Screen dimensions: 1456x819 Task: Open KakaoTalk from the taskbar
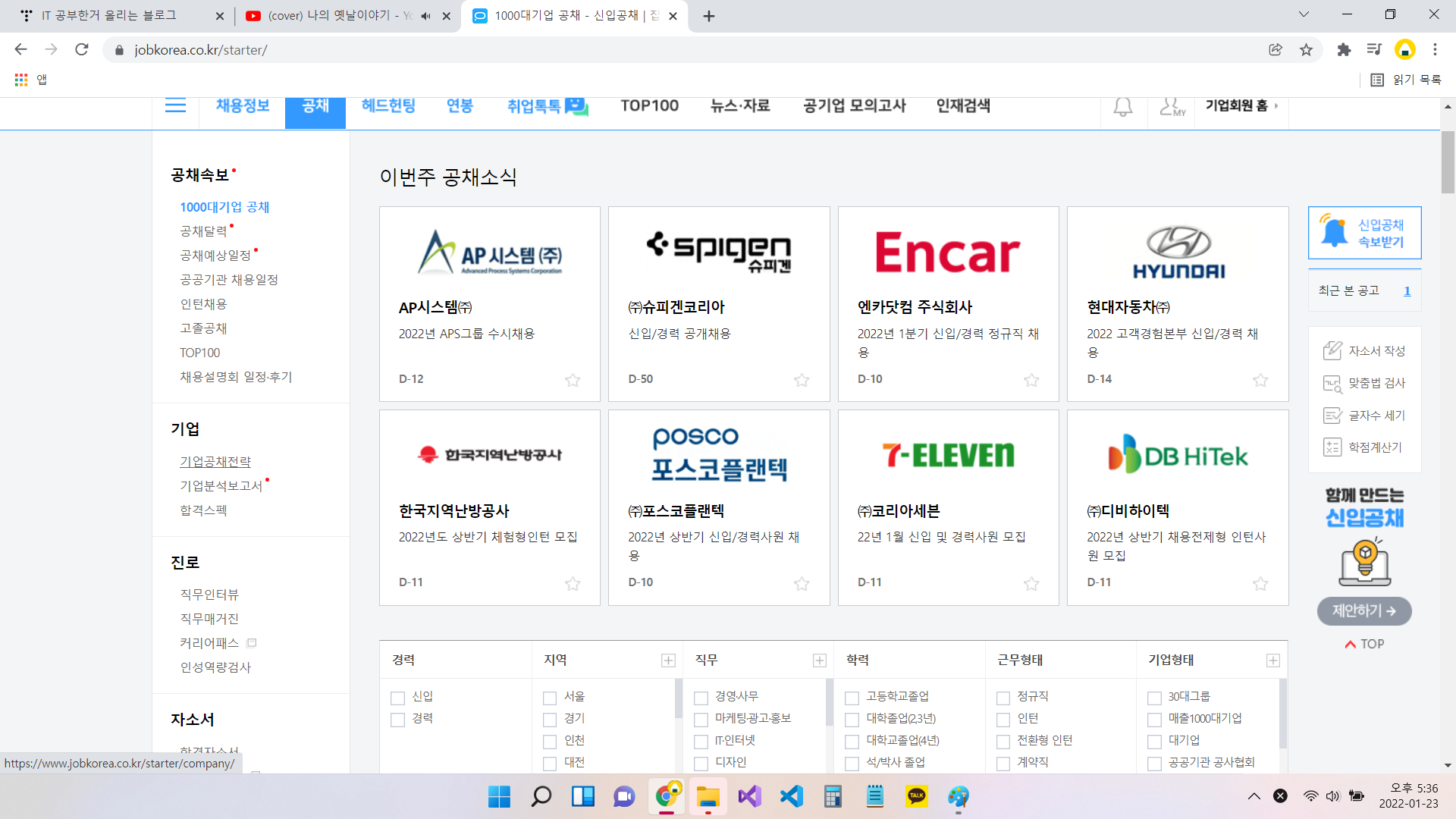(916, 796)
